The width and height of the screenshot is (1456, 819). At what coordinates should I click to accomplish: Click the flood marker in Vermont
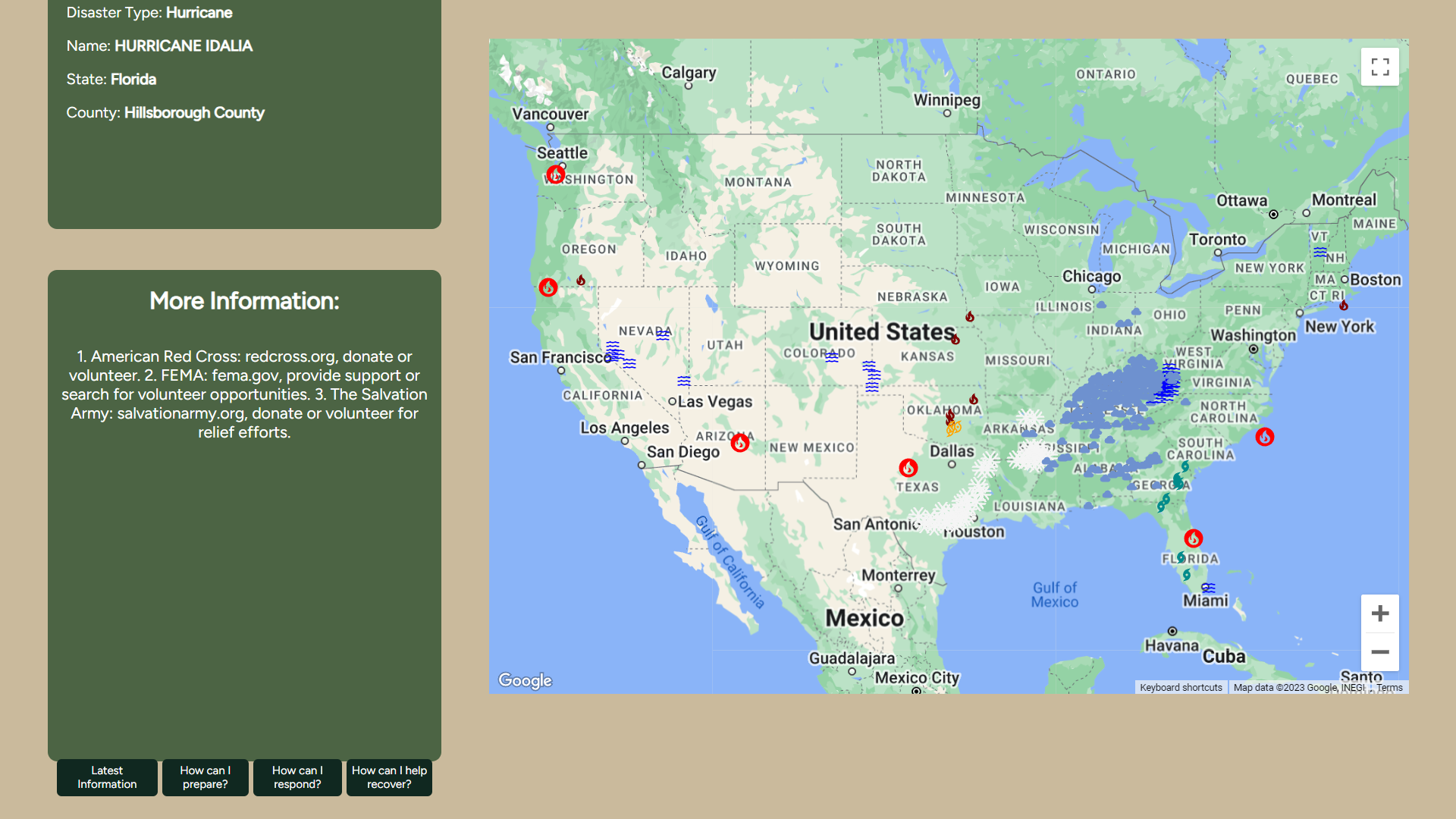(x=1320, y=252)
